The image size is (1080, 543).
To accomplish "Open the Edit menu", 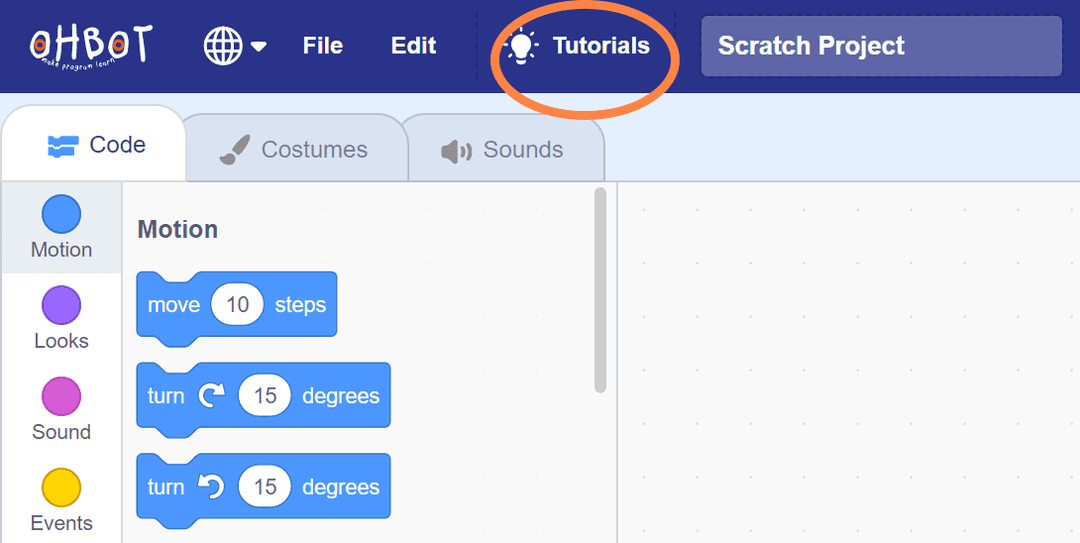I will pyautogui.click(x=413, y=45).
